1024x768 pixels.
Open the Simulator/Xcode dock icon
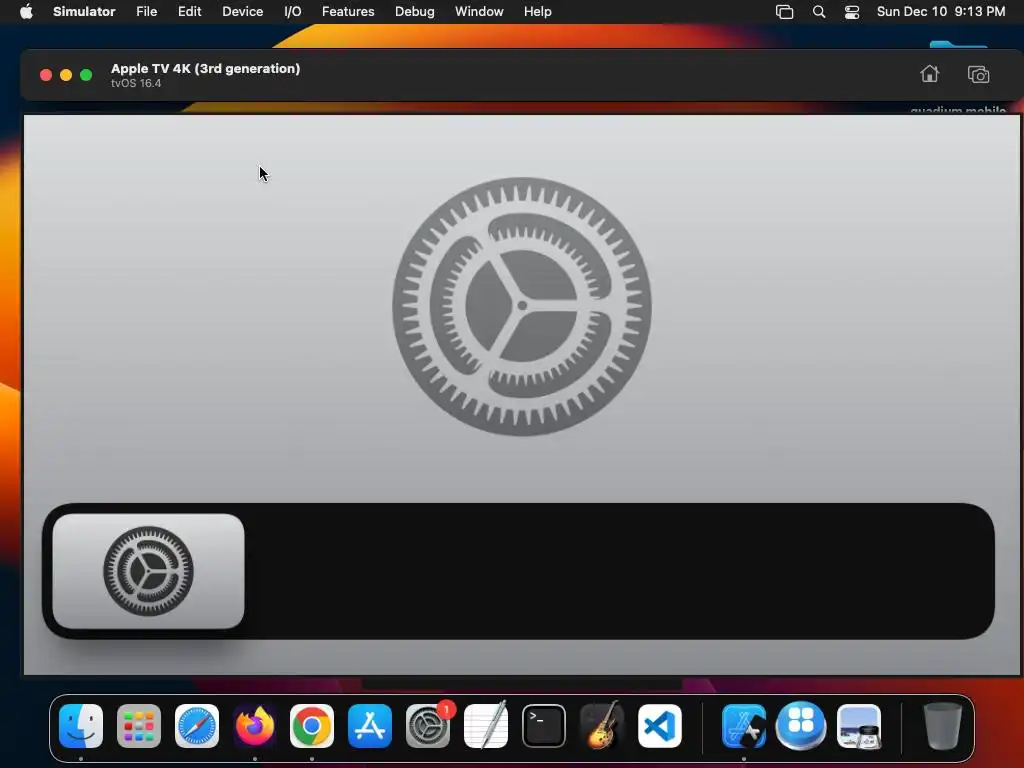pyautogui.click(x=744, y=726)
